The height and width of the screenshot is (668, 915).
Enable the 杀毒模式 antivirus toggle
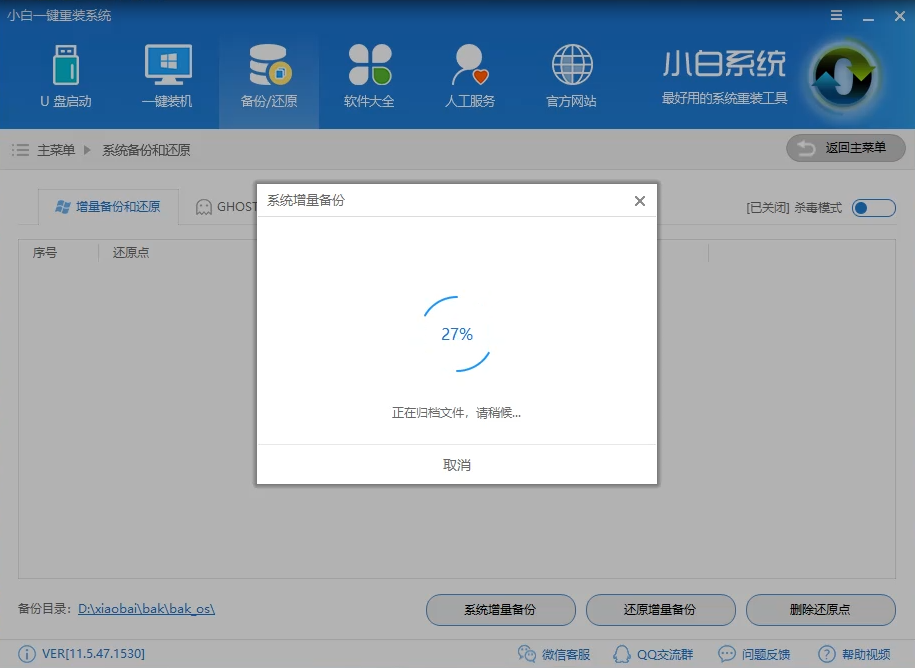(x=871, y=207)
